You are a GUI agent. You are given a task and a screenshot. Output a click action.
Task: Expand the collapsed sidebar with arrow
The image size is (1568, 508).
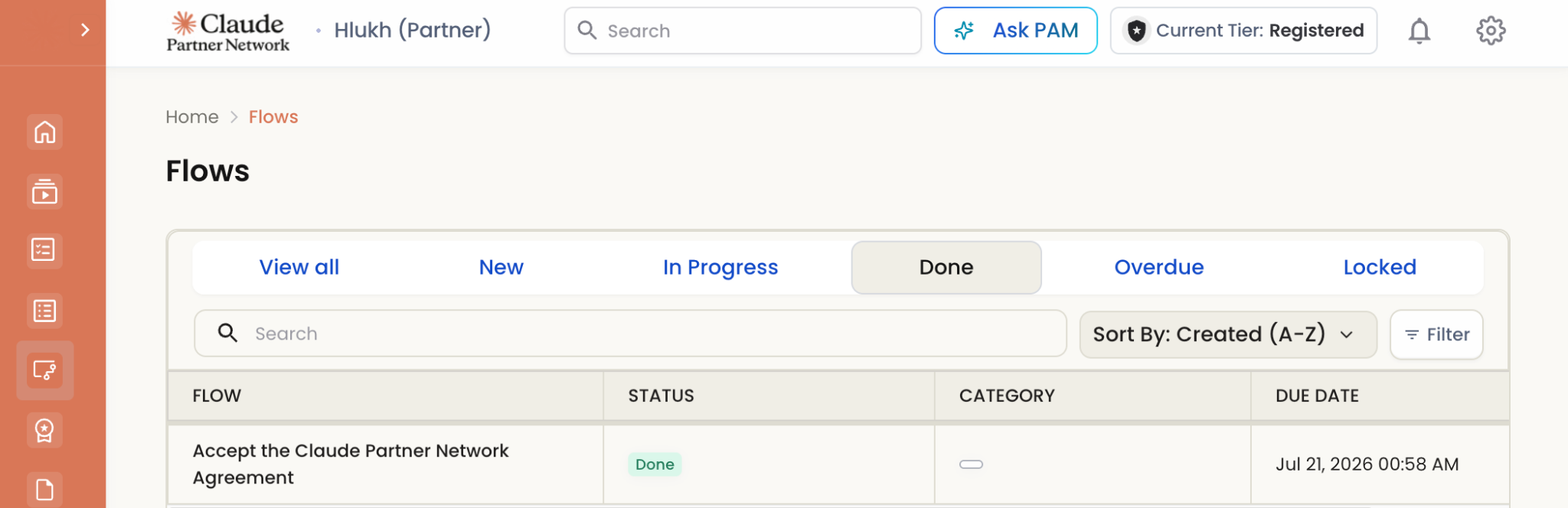[x=85, y=30]
